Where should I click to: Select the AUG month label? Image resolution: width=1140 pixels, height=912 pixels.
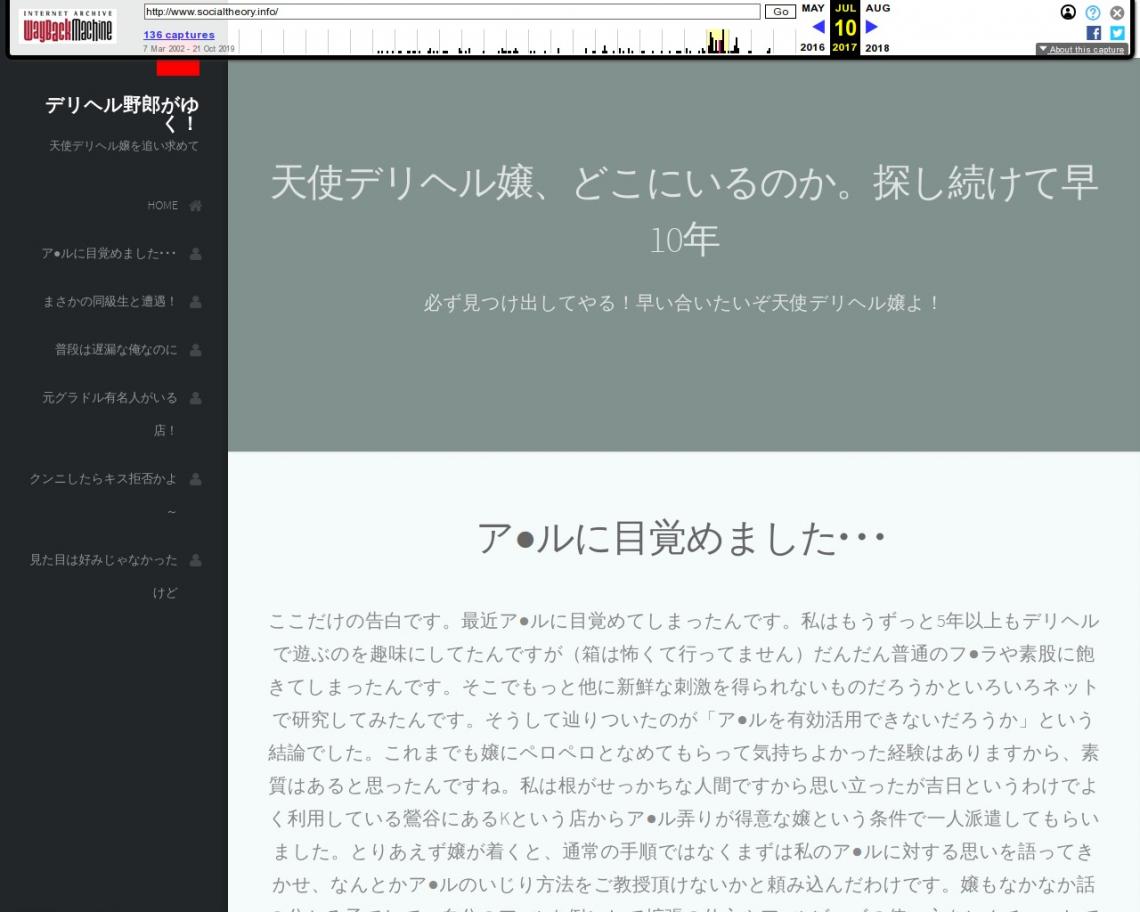click(878, 8)
